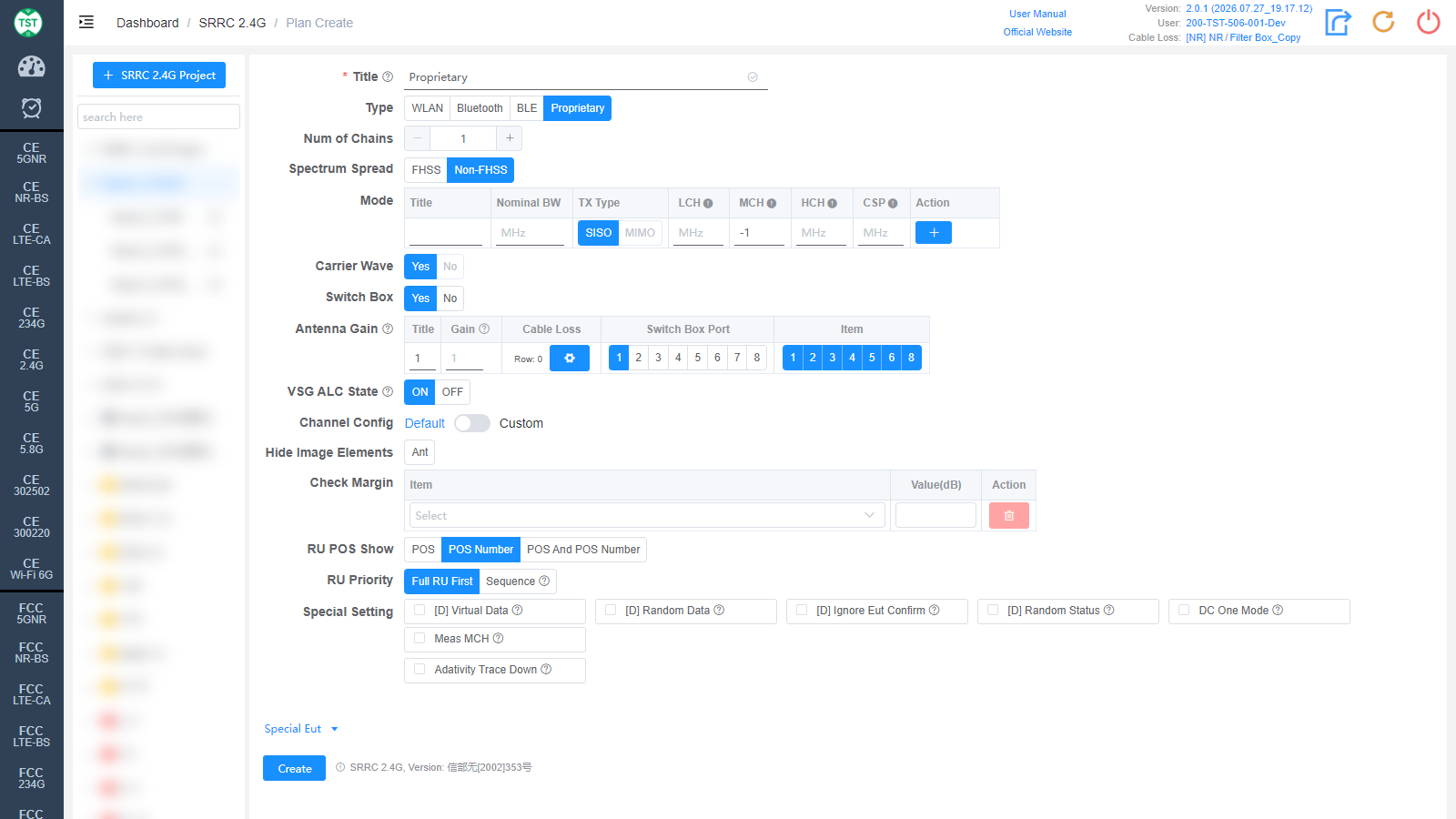This screenshot has width=1456, height=819.
Task: Turn VSG ALC State OFF
Action: click(x=453, y=392)
